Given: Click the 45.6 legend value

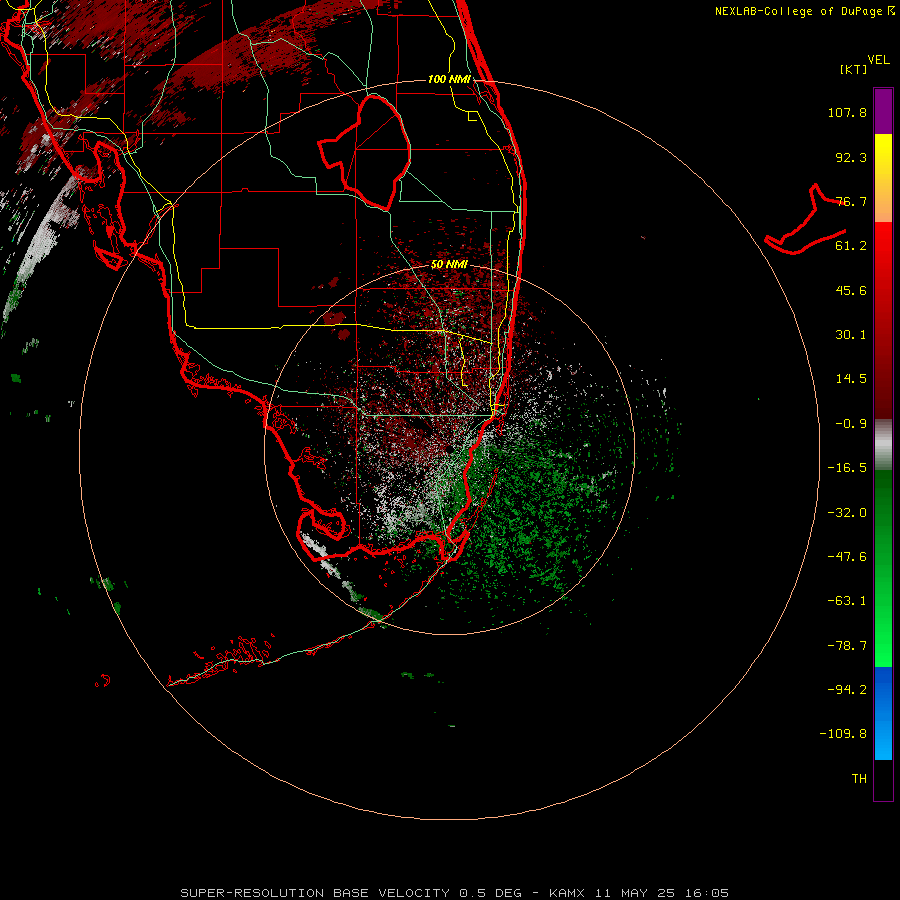Looking at the screenshot, I should click(851, 290).
